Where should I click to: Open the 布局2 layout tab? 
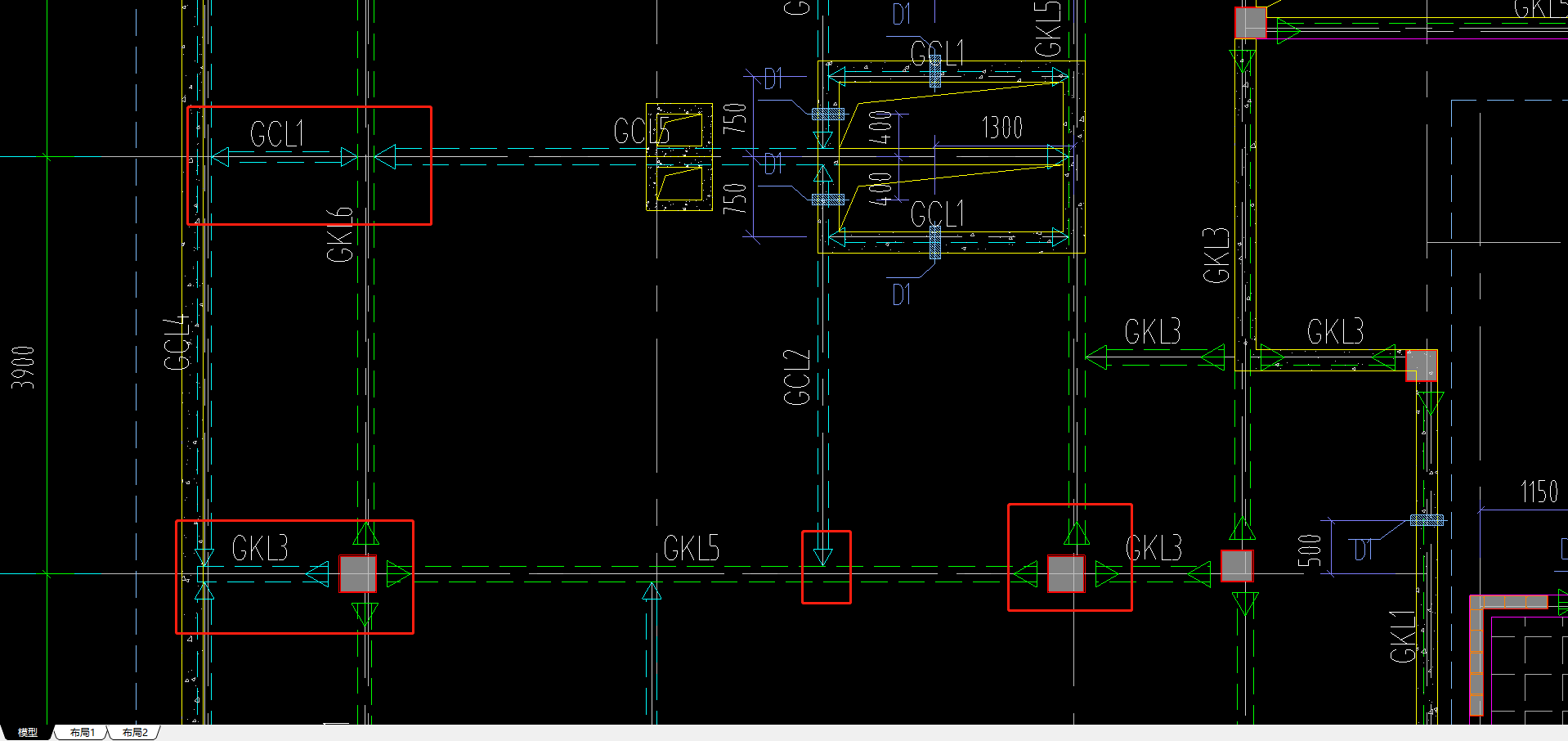click(135, 732)
